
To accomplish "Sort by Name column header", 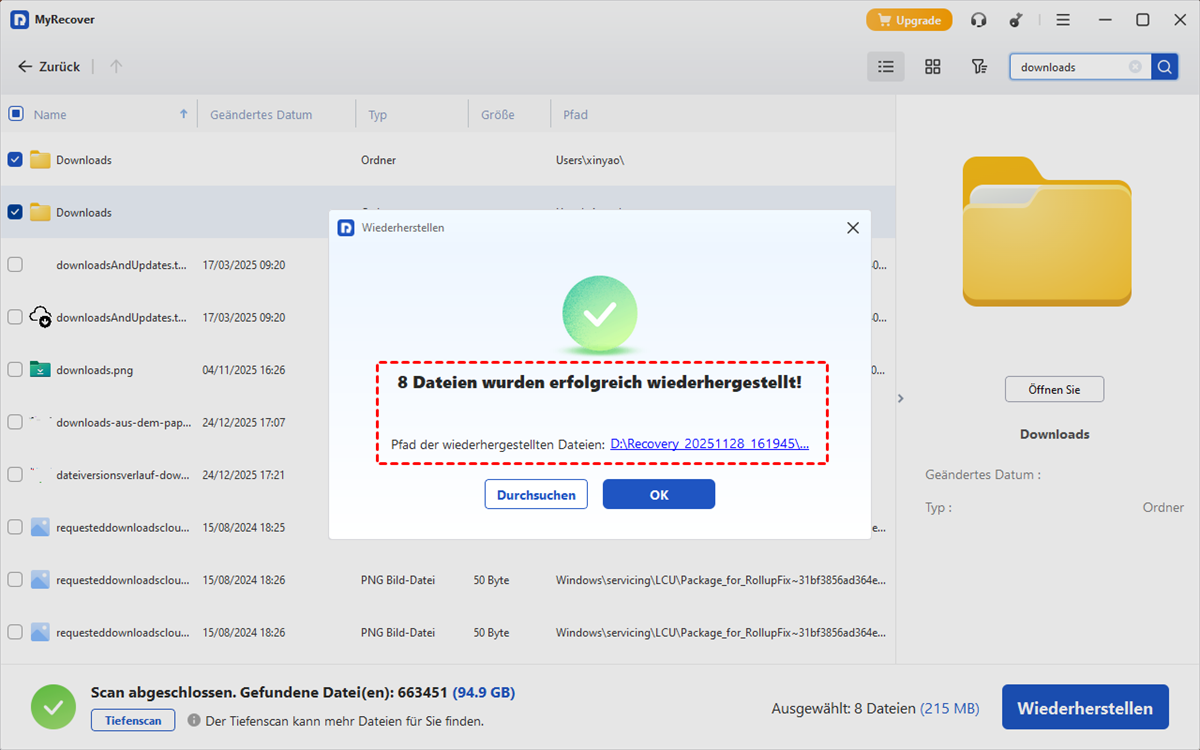I will [x=50, y=115].
